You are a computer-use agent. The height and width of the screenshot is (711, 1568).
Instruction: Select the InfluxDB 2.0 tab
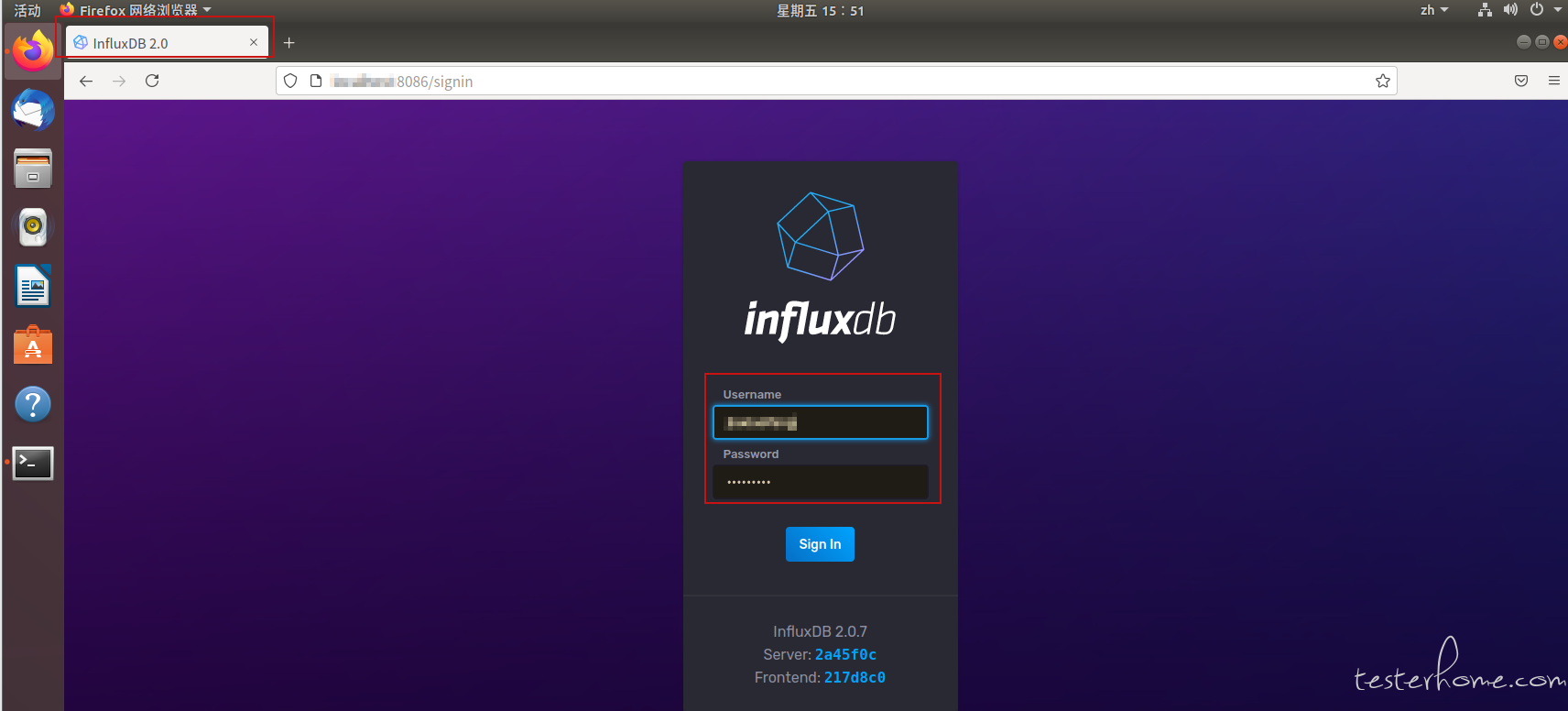(x=167, y=42)
